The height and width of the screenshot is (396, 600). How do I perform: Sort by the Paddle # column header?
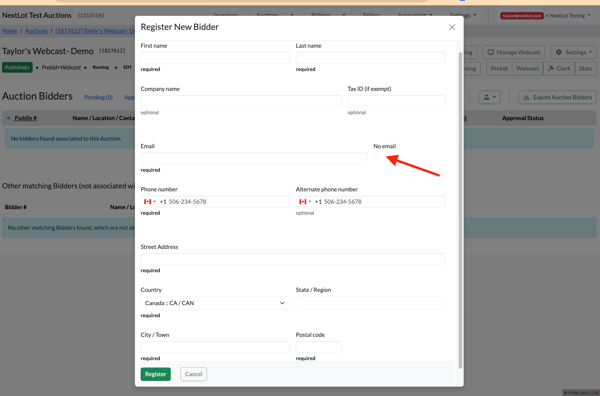(25, 118)
